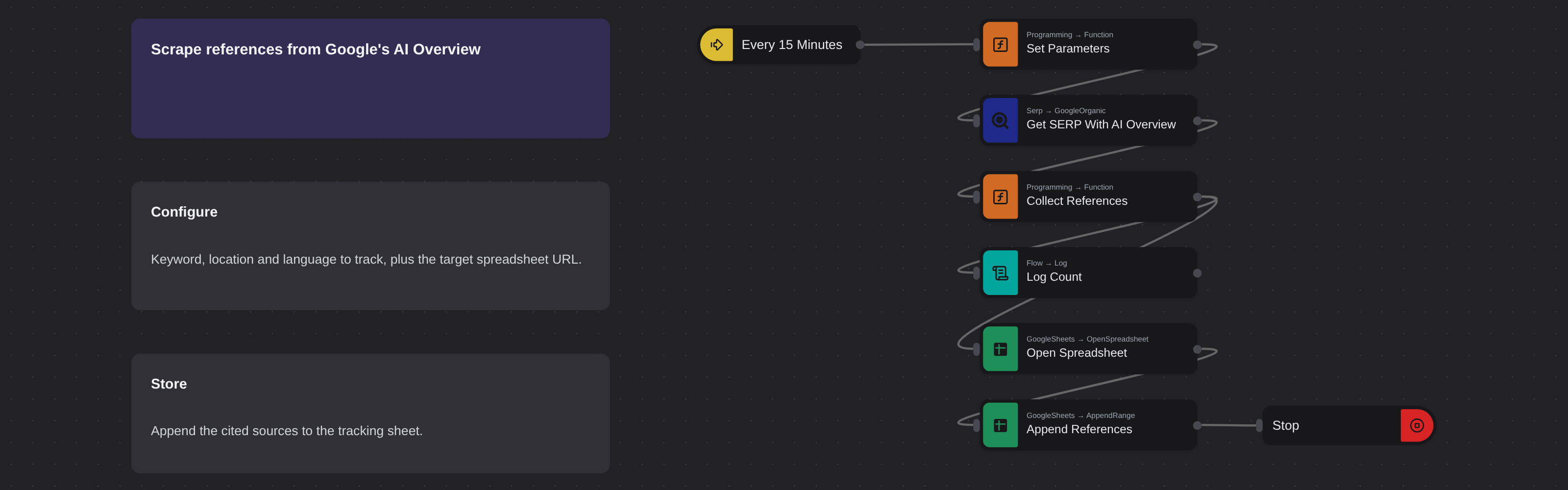Select the Open Spreadsheet node label
This screenshot has height=490, width=1568.
point(1076,353)
